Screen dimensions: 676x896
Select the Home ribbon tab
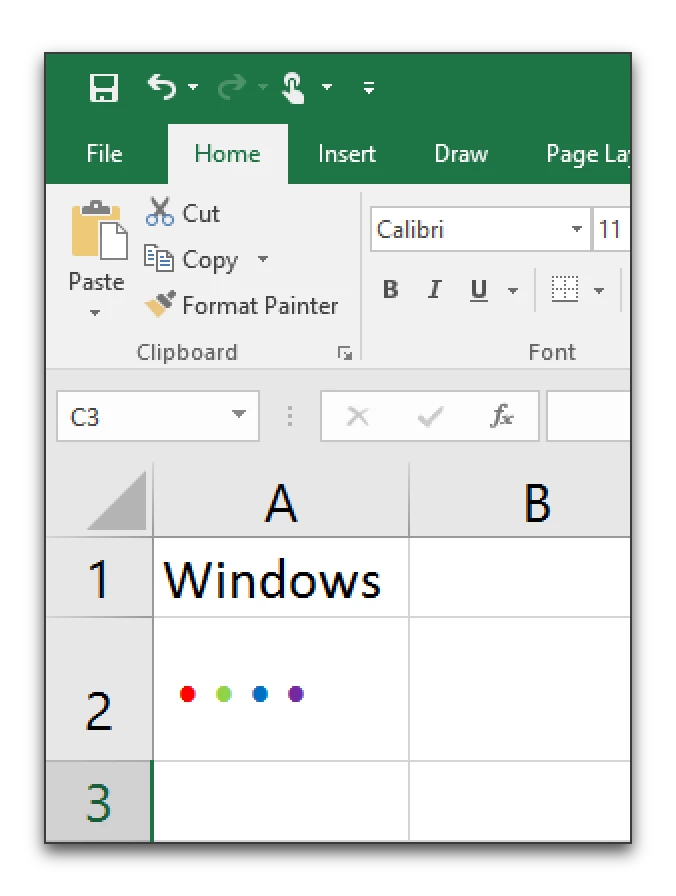click(x=227, y=154)
